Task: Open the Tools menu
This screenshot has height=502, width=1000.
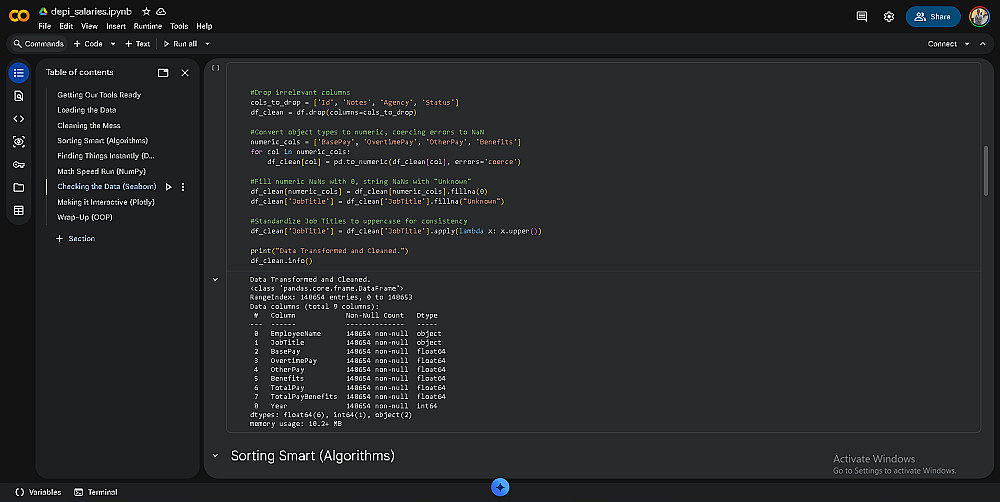Action: click(179, 26)
